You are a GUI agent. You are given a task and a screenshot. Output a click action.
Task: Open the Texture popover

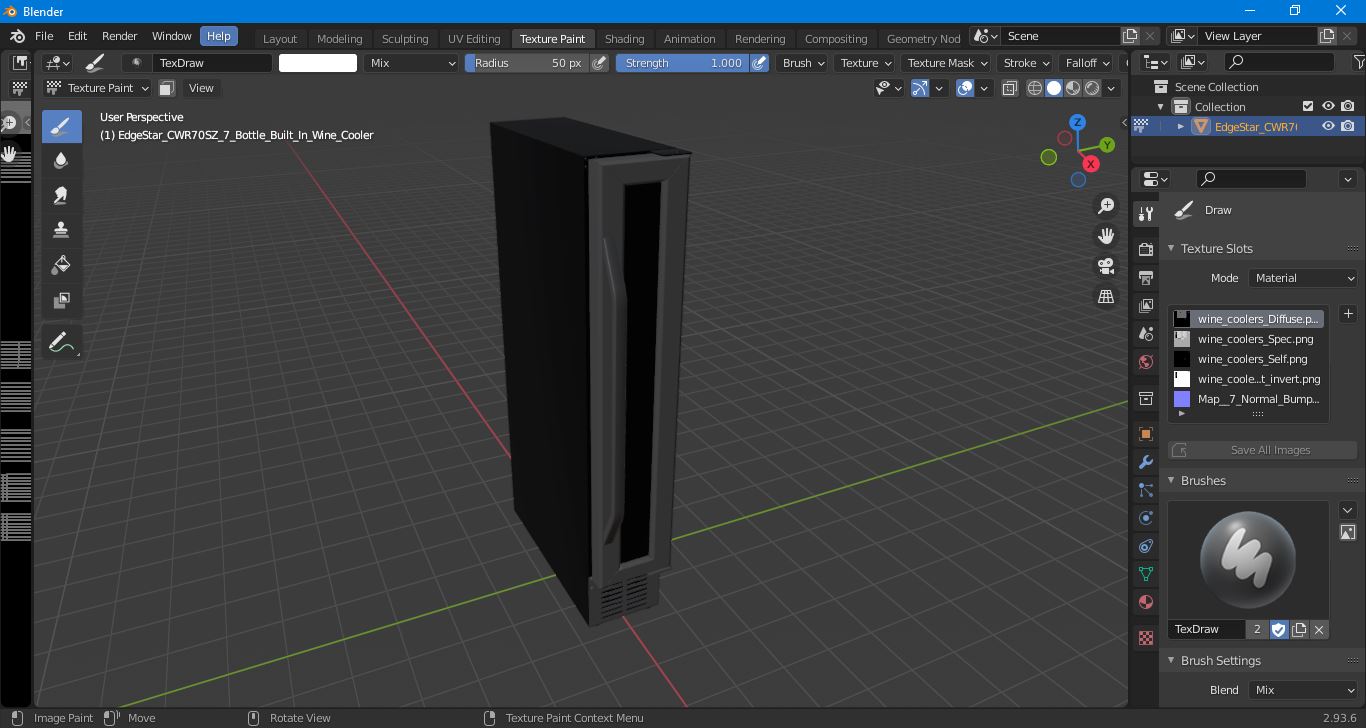pos(865,63)
